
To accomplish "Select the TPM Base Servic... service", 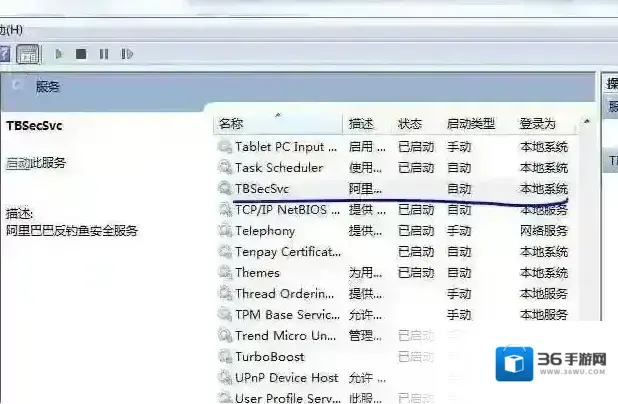I will coord(394,314).
